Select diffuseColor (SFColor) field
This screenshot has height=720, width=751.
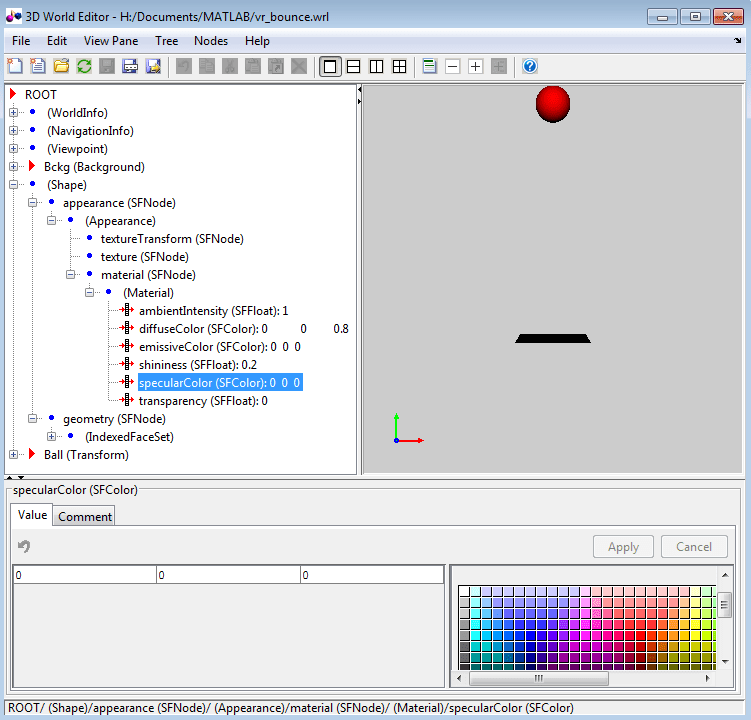tap(243, 329)
